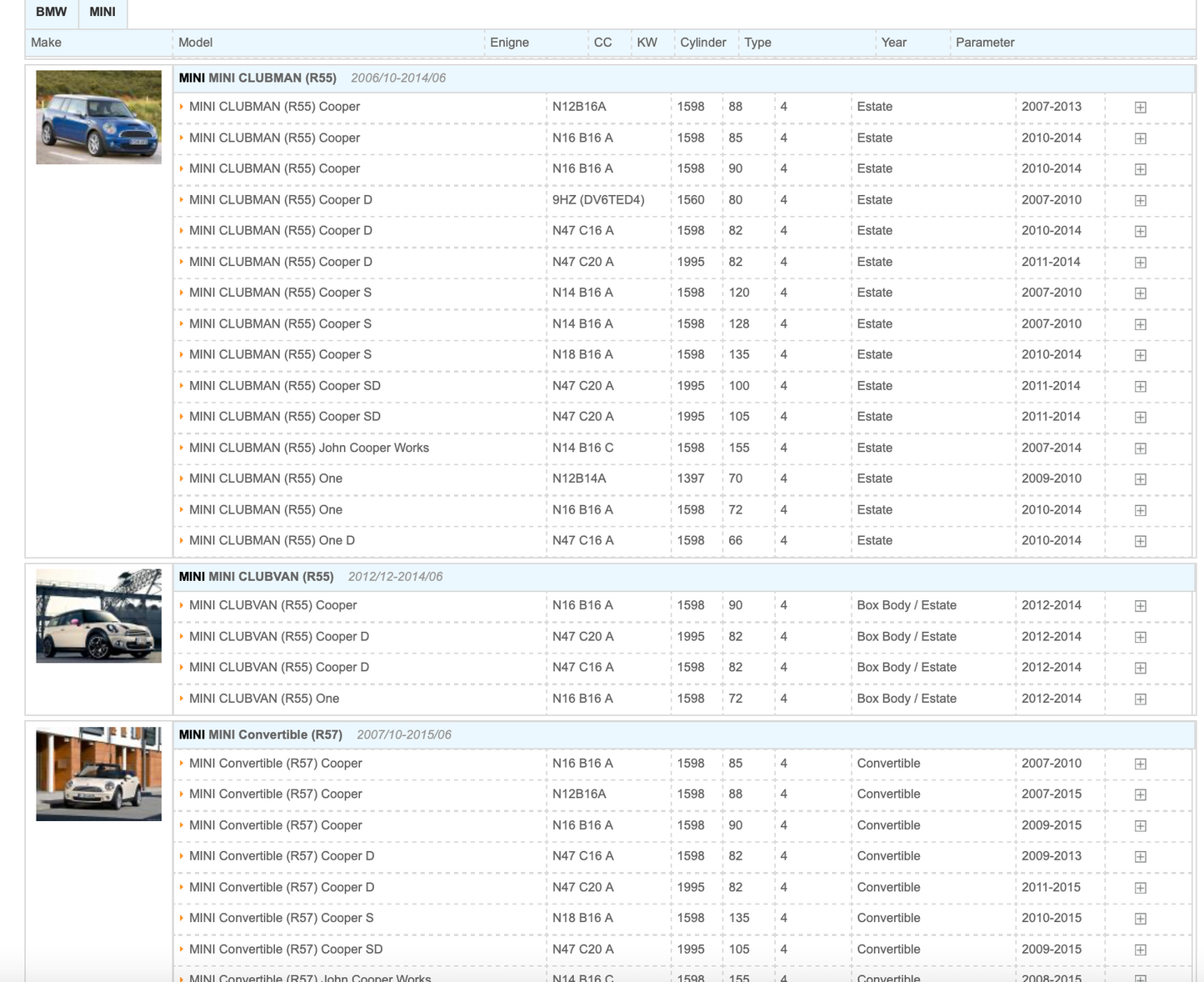Open plus icon for Clubvan One row
Image resolution: width=1204 pixels, height=982 pixels.
coord(1141,699)
